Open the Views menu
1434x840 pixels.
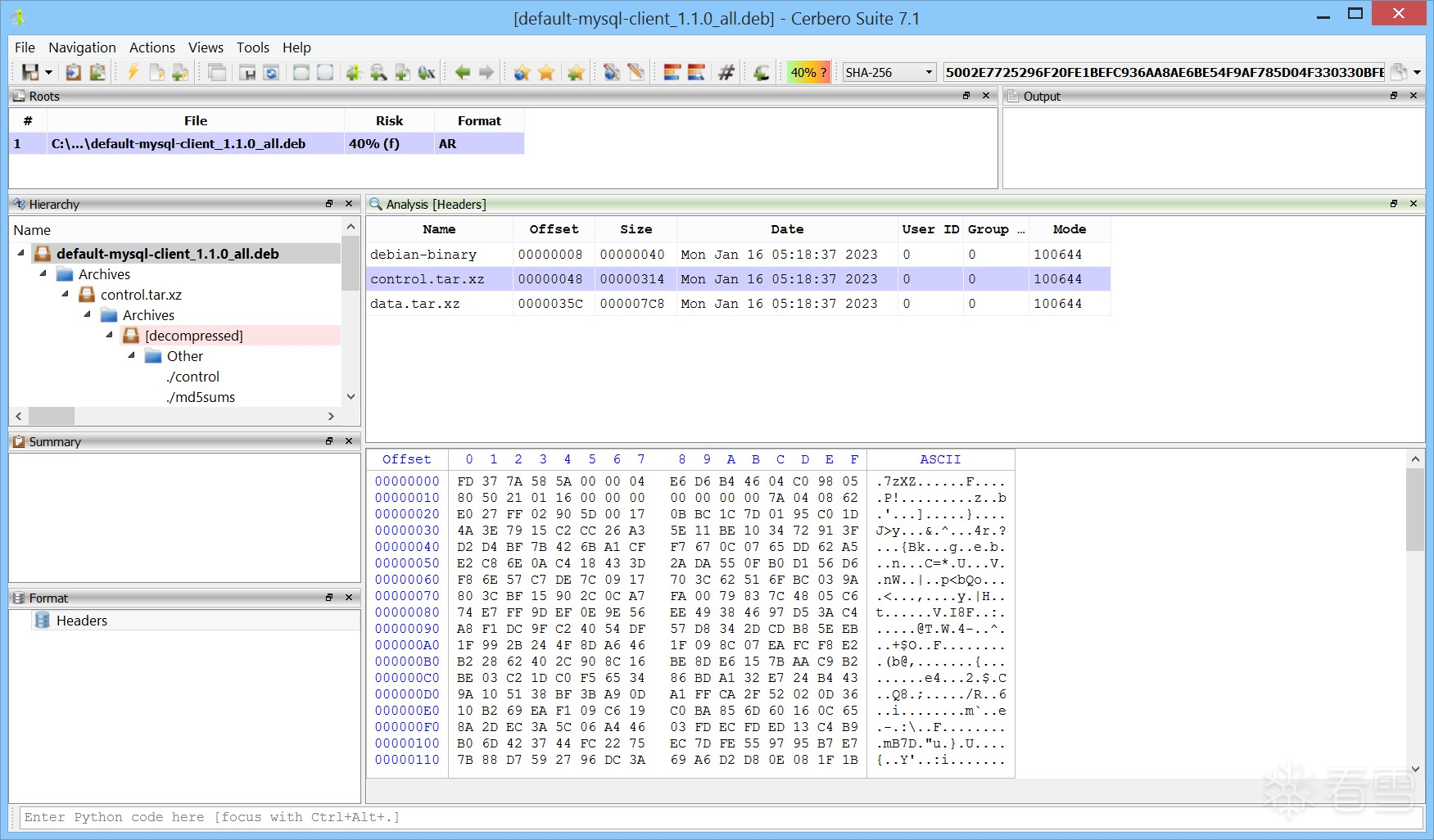click(x=206, y=47)
